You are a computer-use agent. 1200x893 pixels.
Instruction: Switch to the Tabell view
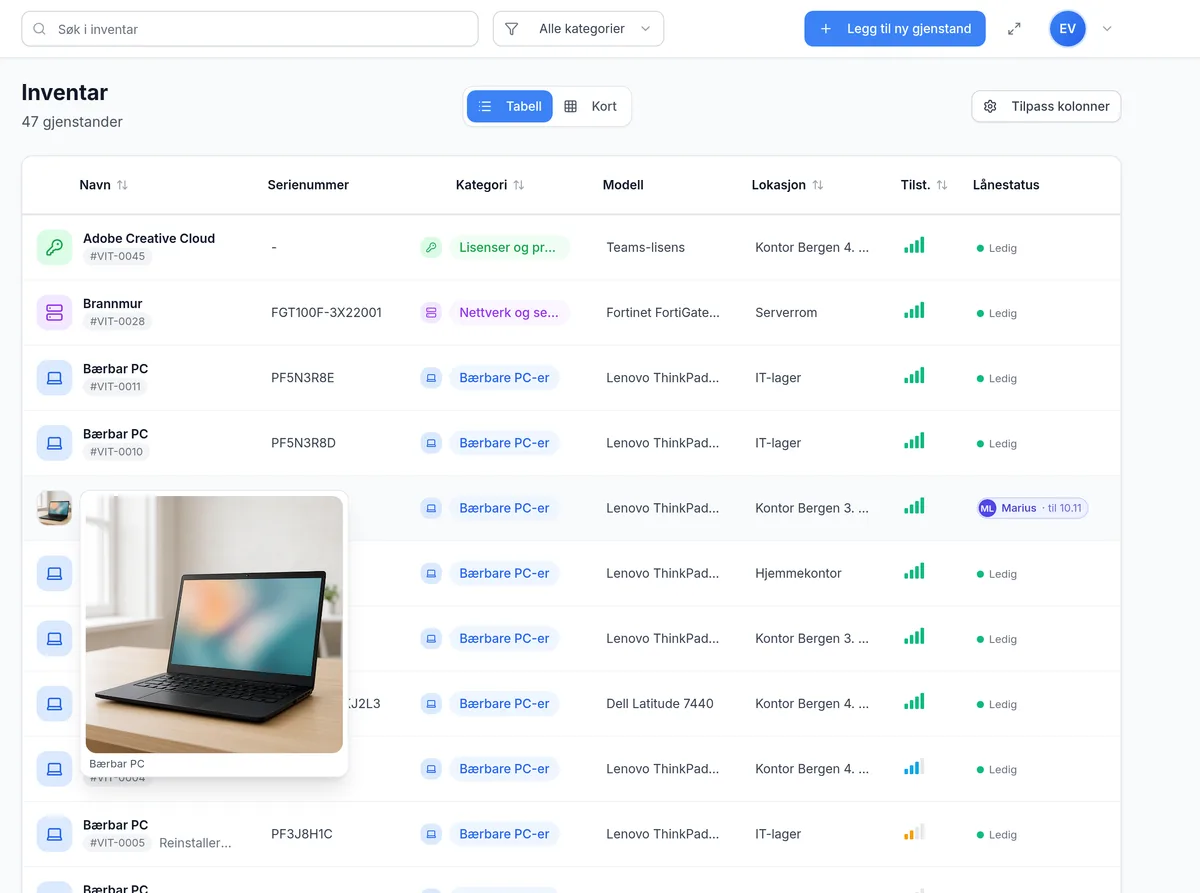click(x=510, y=106)
